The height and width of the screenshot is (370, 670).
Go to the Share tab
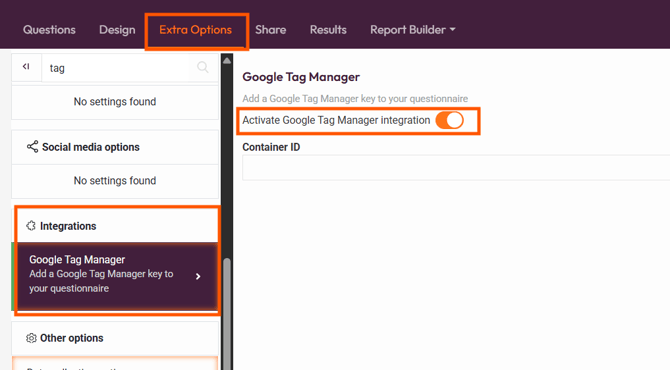(270, 29)
